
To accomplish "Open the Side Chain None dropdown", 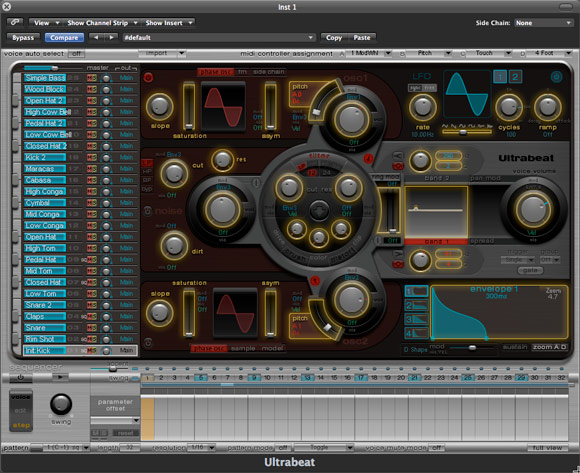I will [x=543, y=23].
